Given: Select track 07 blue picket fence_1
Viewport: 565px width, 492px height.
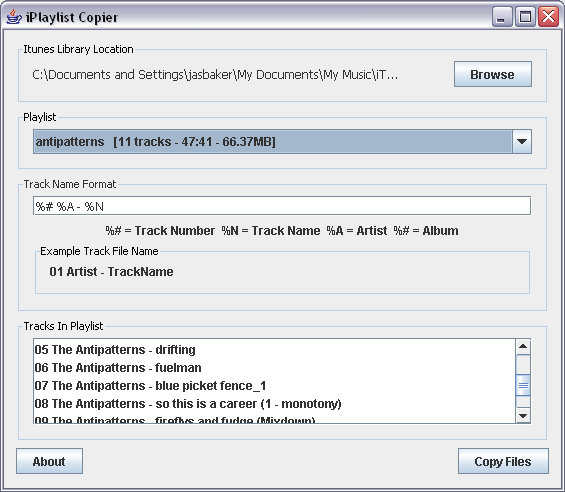Looking at the screenshot, I should tap(274, 386).
